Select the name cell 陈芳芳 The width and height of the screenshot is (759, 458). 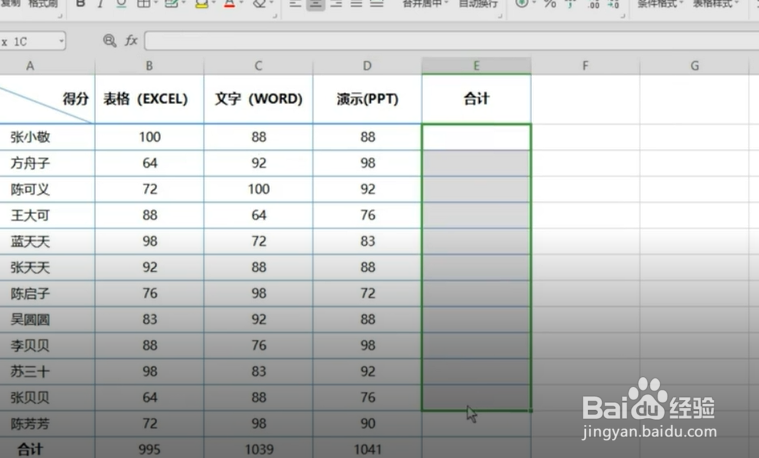(47, 424)
